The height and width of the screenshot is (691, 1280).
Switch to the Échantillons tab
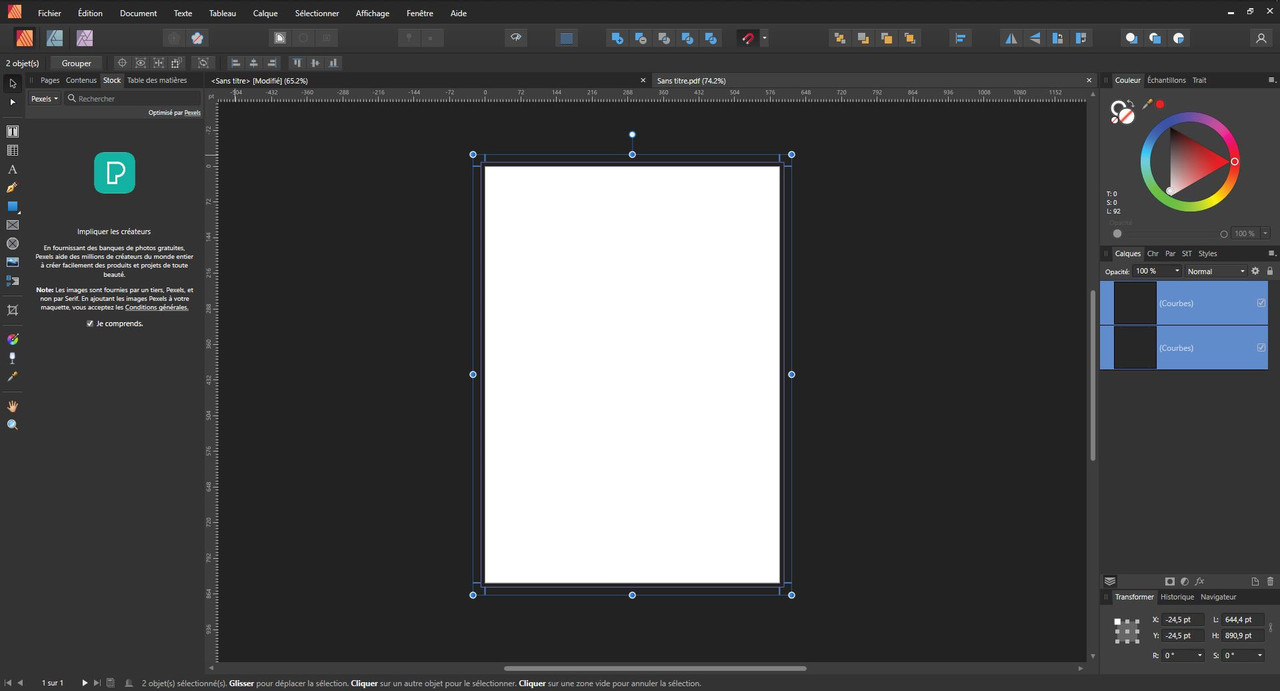pyautogui.click(x=1166, y=80)
